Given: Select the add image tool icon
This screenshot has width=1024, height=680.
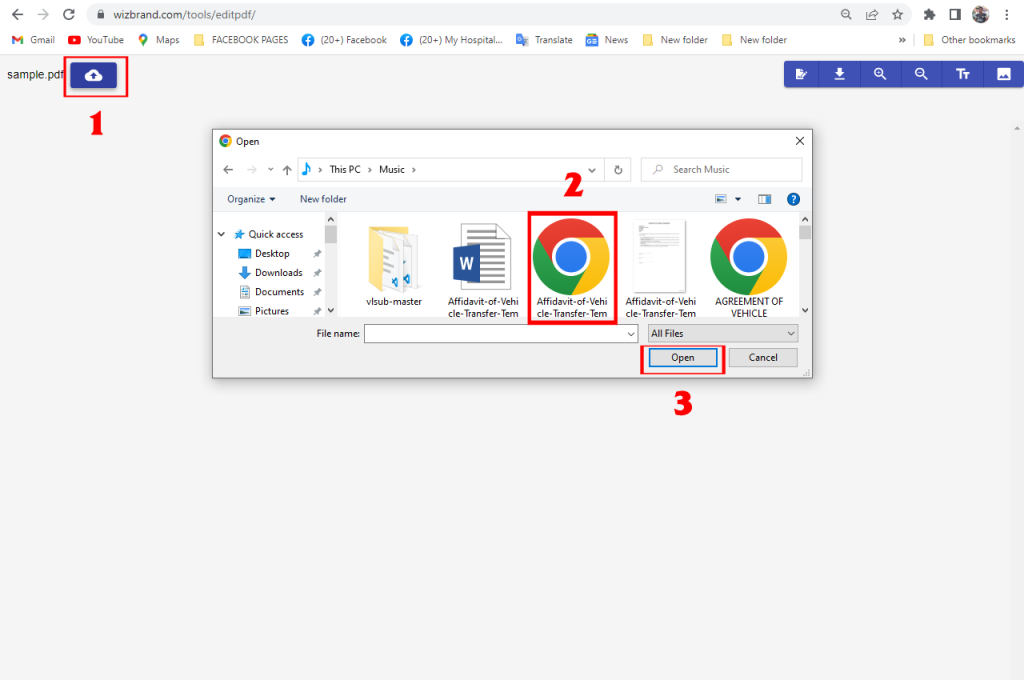Looking at the screenshot, I should click(x=1003, y=74).
